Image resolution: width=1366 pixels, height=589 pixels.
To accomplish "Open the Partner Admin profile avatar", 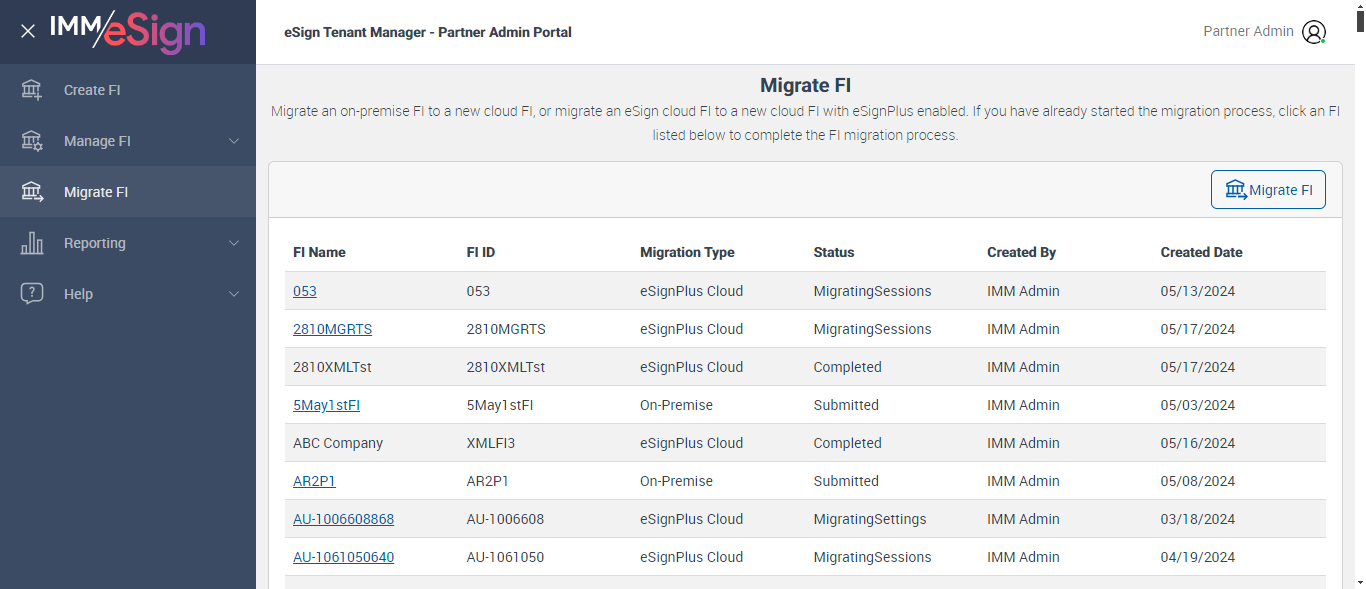I will [1313, 32].
